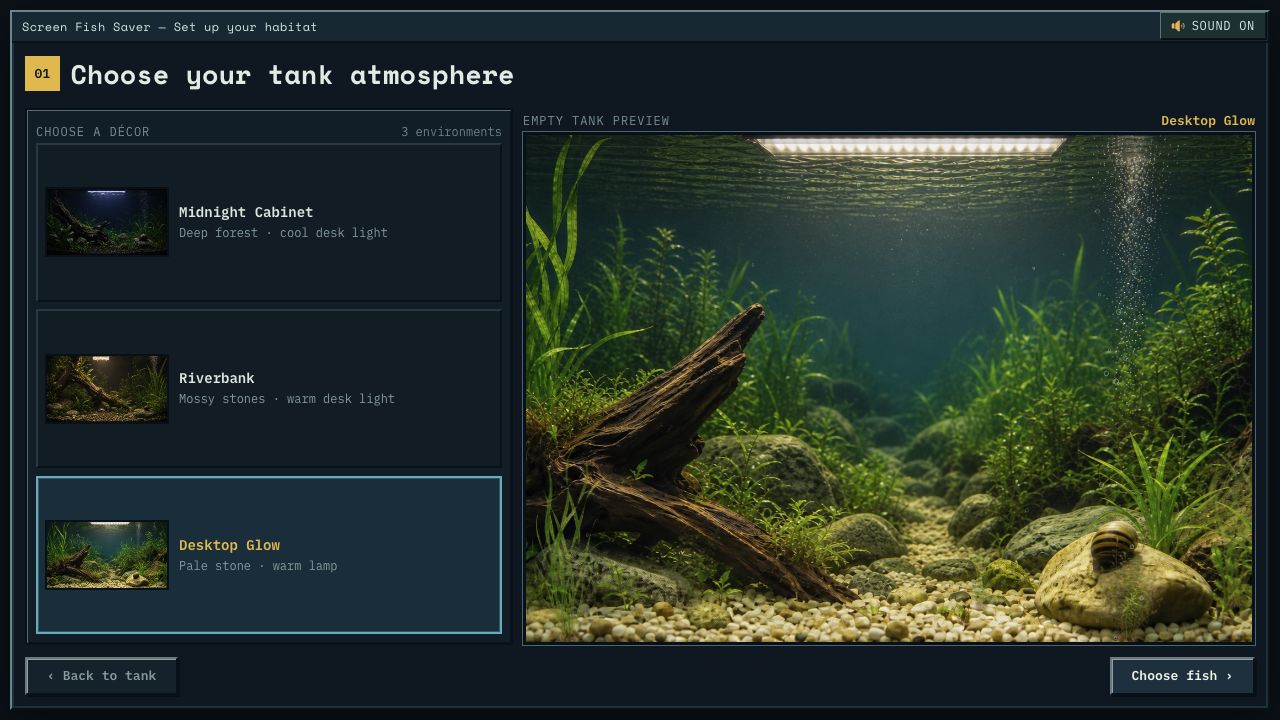Click the 'CHOOSE A DÉCOR' heading
The image size is (1280, 720).
pos(93,132)
